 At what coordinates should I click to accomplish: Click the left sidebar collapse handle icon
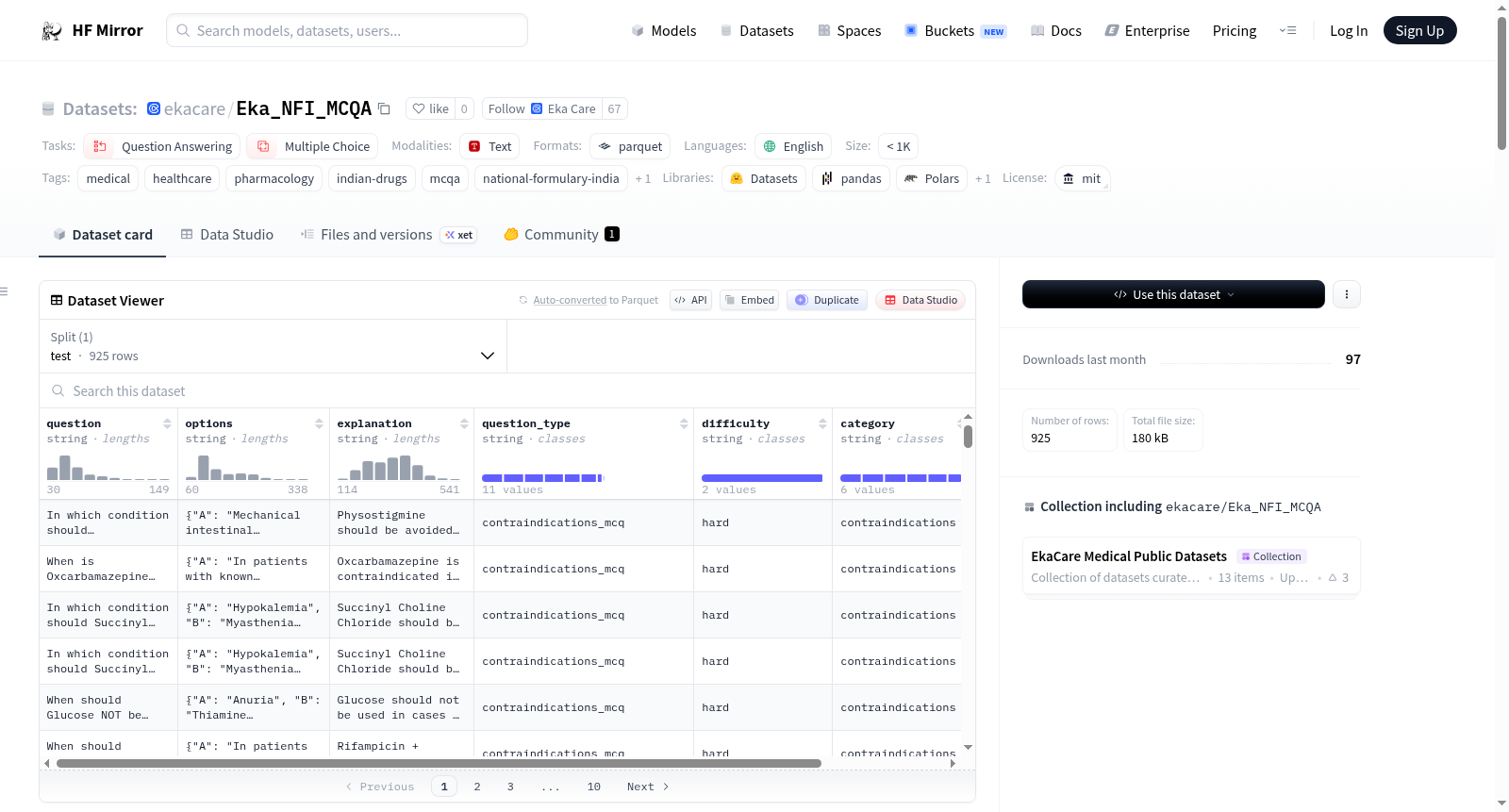[x=4, y=291]
